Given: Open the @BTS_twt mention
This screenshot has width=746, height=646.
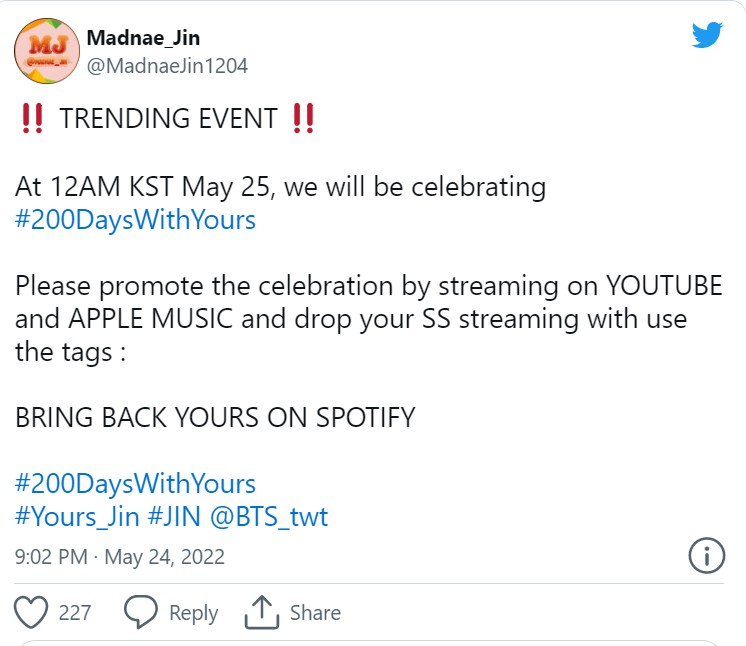Looking at the screenshot, I should pyautogui.click(x=269, y=517).
